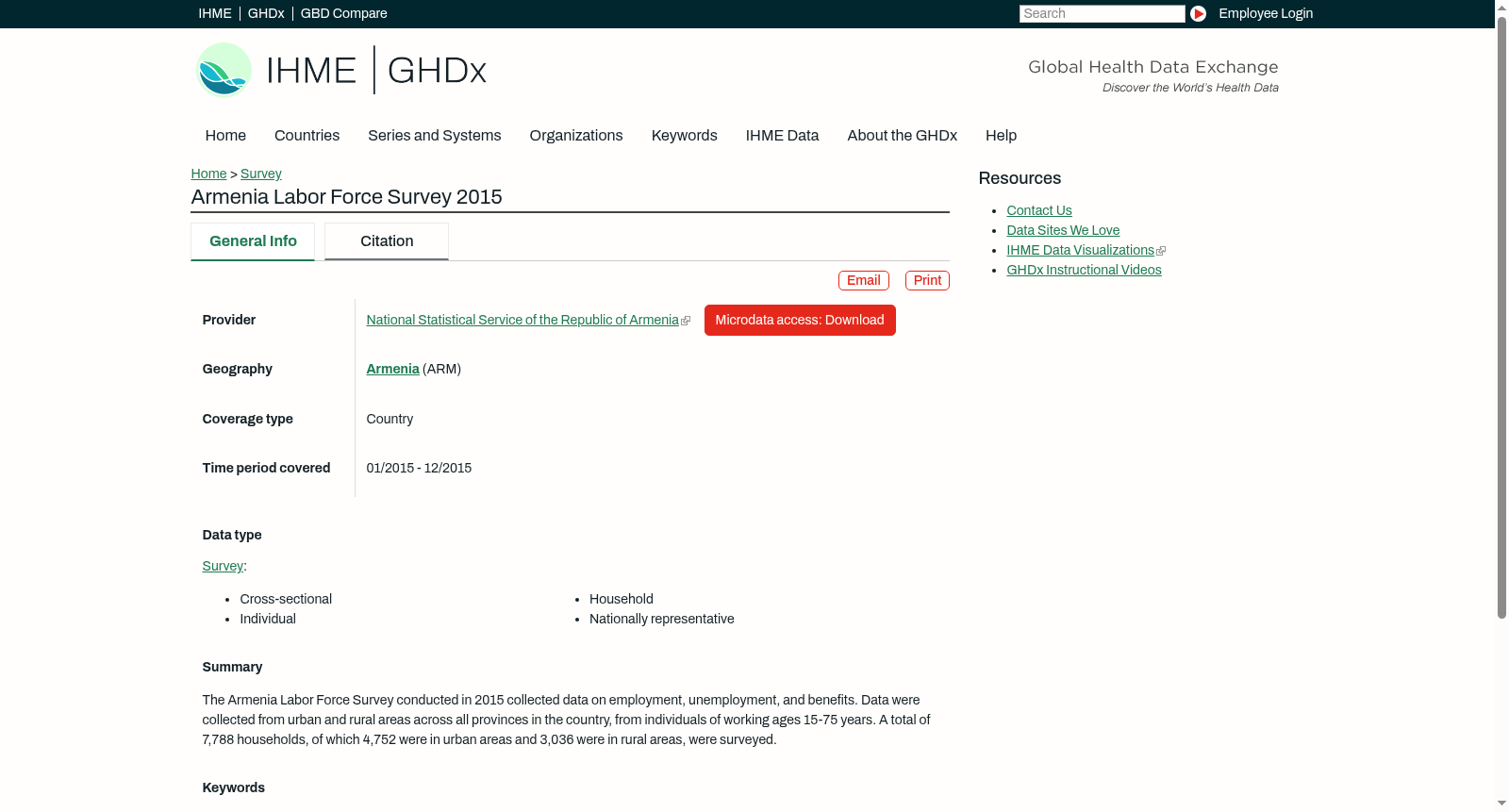Click the Print button
Image resolution: width=1509 pixels, height=812 pixels.
click(x=927, y=280)
